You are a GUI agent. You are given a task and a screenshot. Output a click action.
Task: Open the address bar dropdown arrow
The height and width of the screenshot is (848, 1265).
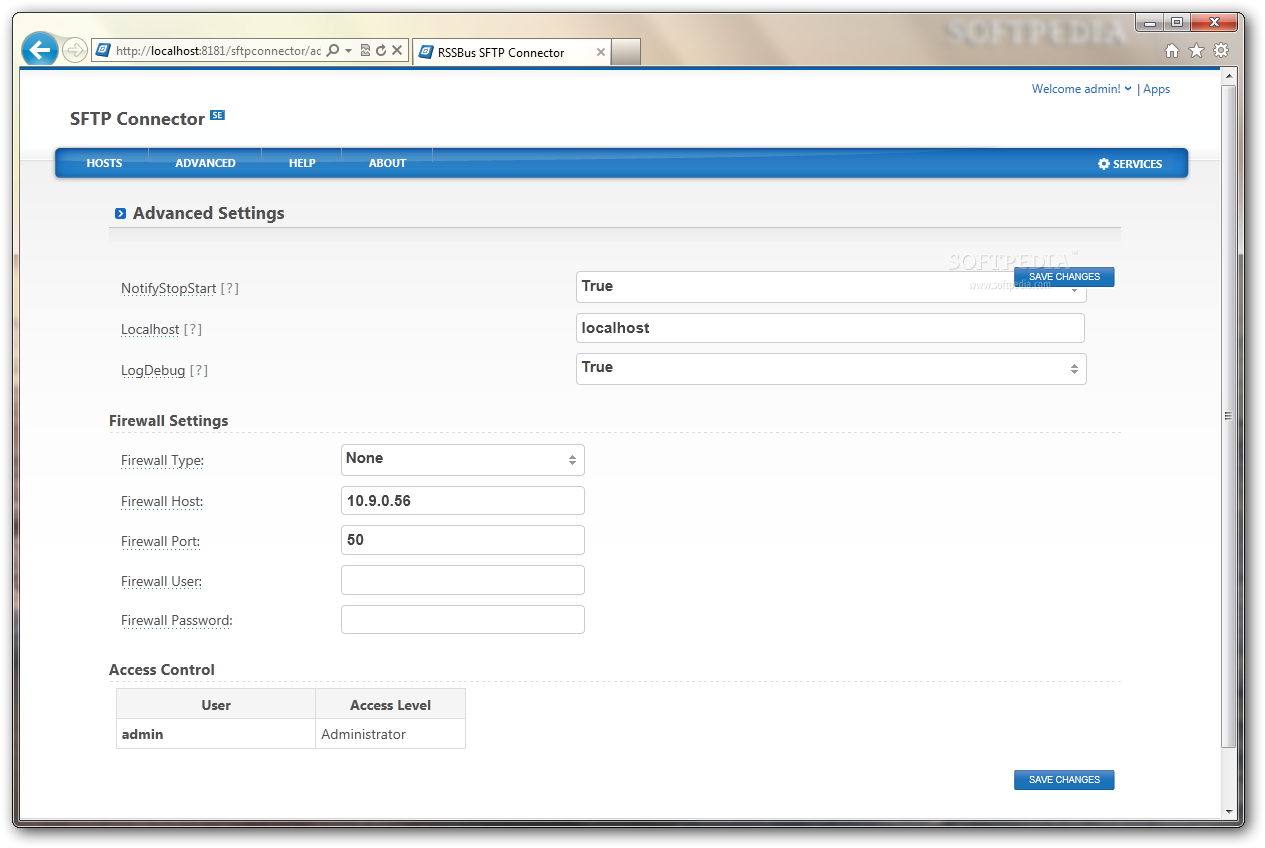[348, 50]
